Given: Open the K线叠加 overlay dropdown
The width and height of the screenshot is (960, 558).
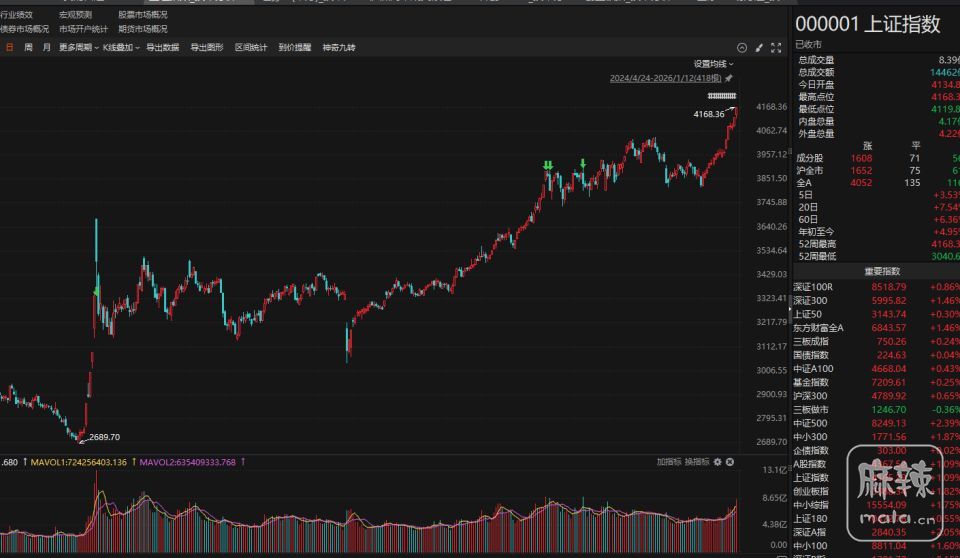Looking at the screenshot, I should pos(121,48).
